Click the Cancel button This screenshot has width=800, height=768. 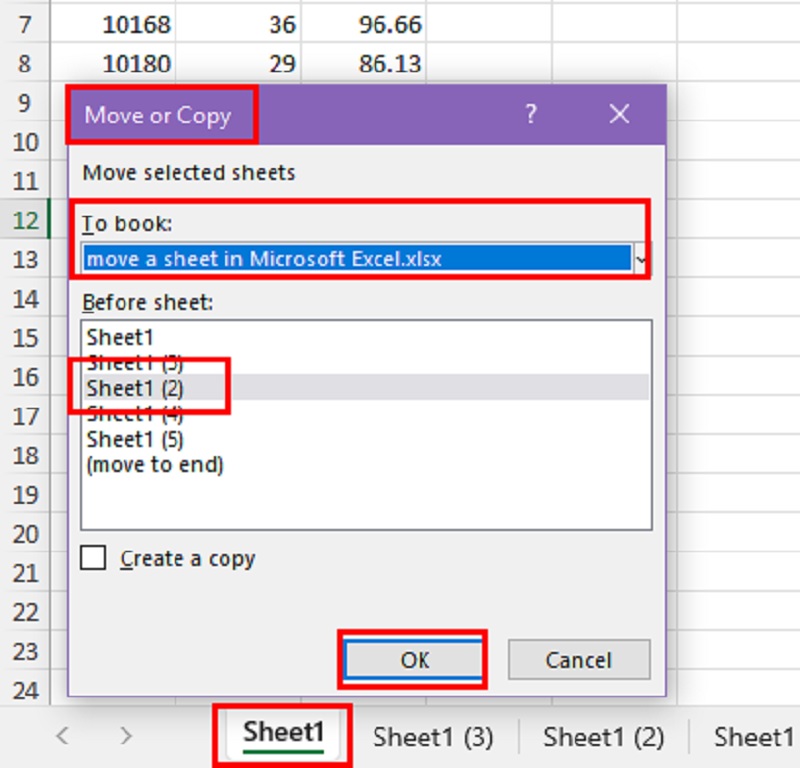coord(578,660)
